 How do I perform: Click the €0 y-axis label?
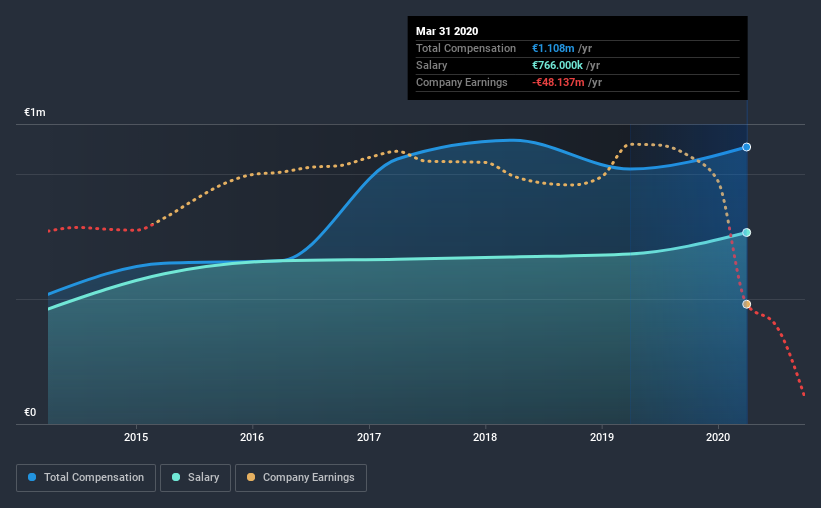[30, 413]
